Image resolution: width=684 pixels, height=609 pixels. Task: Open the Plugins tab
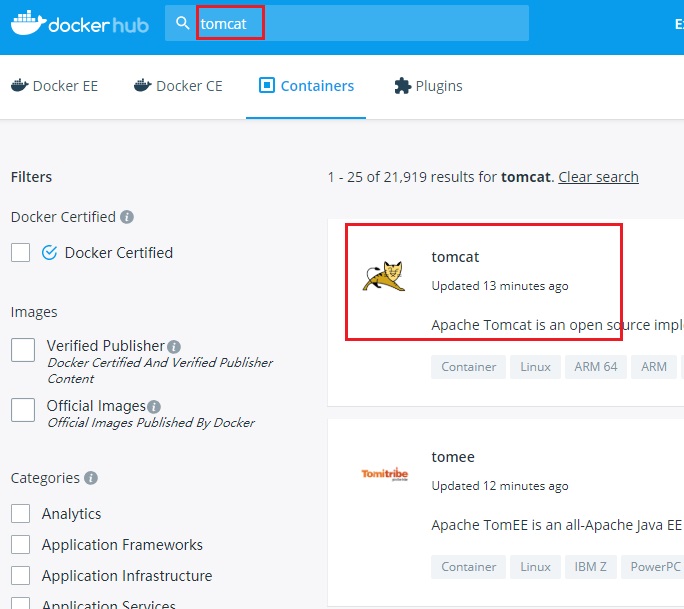tap(428, 86)
